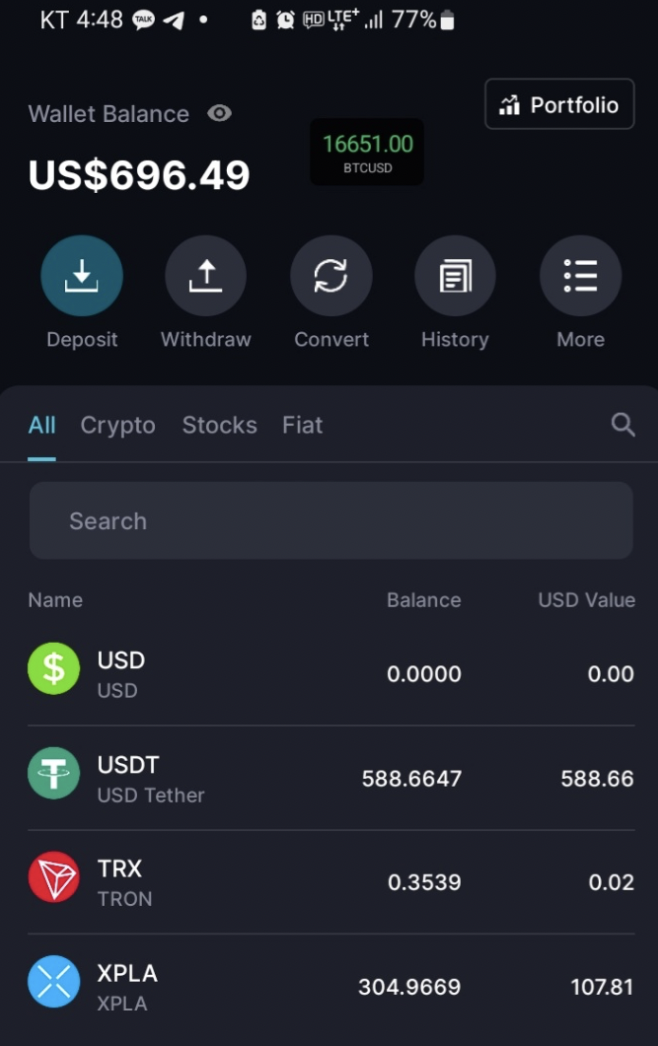The height and width of the screenshot is (1046, 658).
Task: Open transaction History icon
Action: coord(455,276)
